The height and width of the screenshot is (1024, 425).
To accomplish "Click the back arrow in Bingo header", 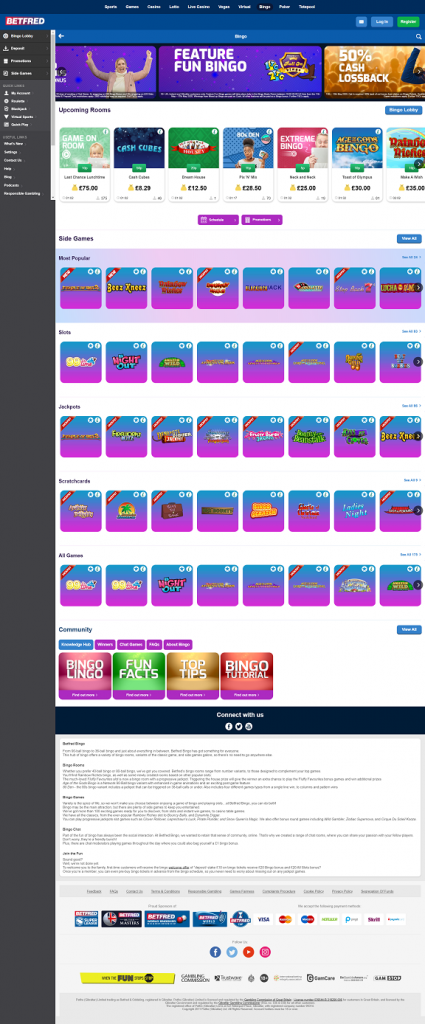I will [61, 37].
